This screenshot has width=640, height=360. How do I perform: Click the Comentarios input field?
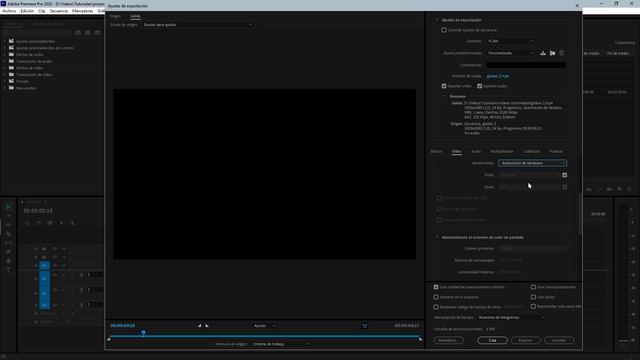pyautogui.click(x=526, y=65)
